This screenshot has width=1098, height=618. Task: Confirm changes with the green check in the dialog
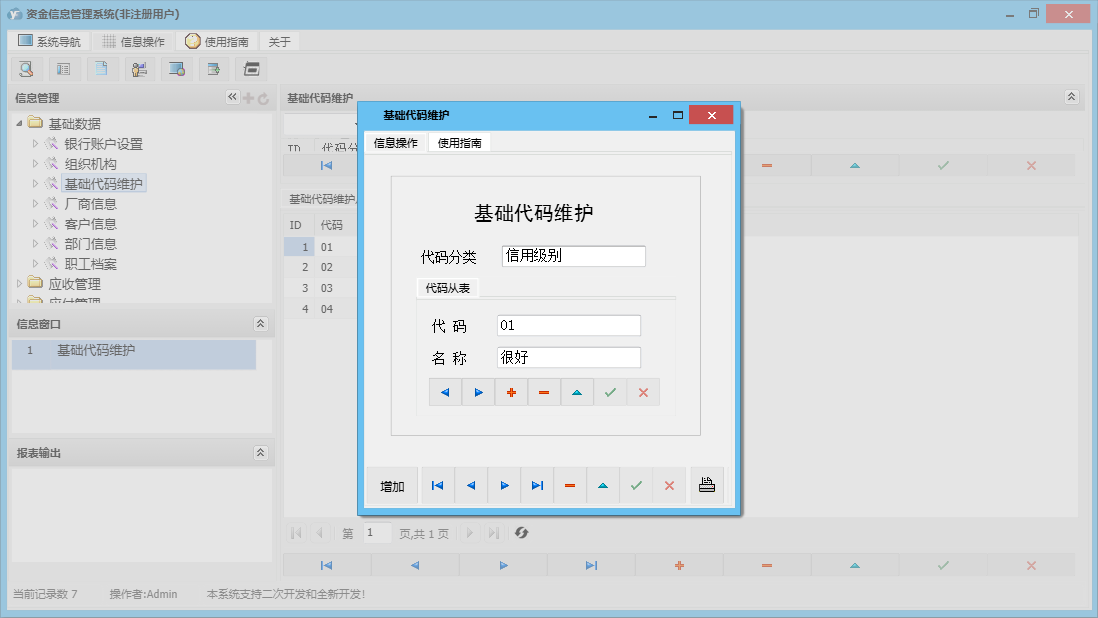636,485
